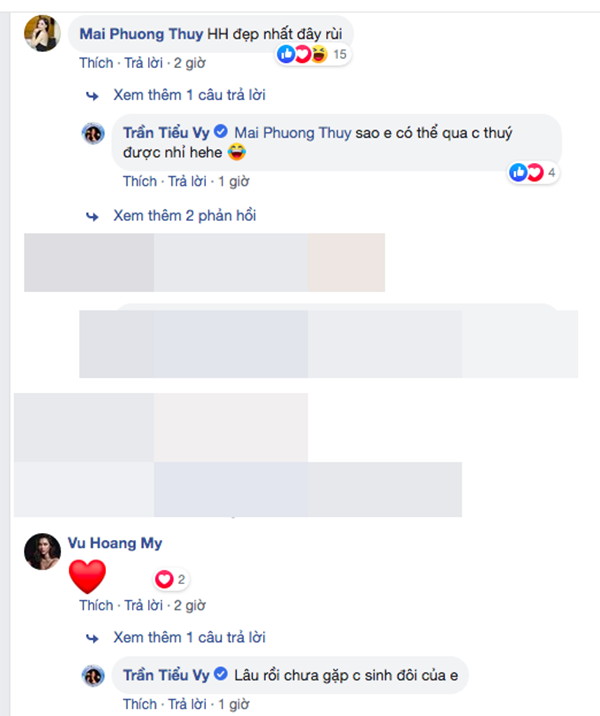Click Trần Tiểu Vy's avatar on last reply
The image size is (600, 716).
pyautogui.click(x=93, y=676)
